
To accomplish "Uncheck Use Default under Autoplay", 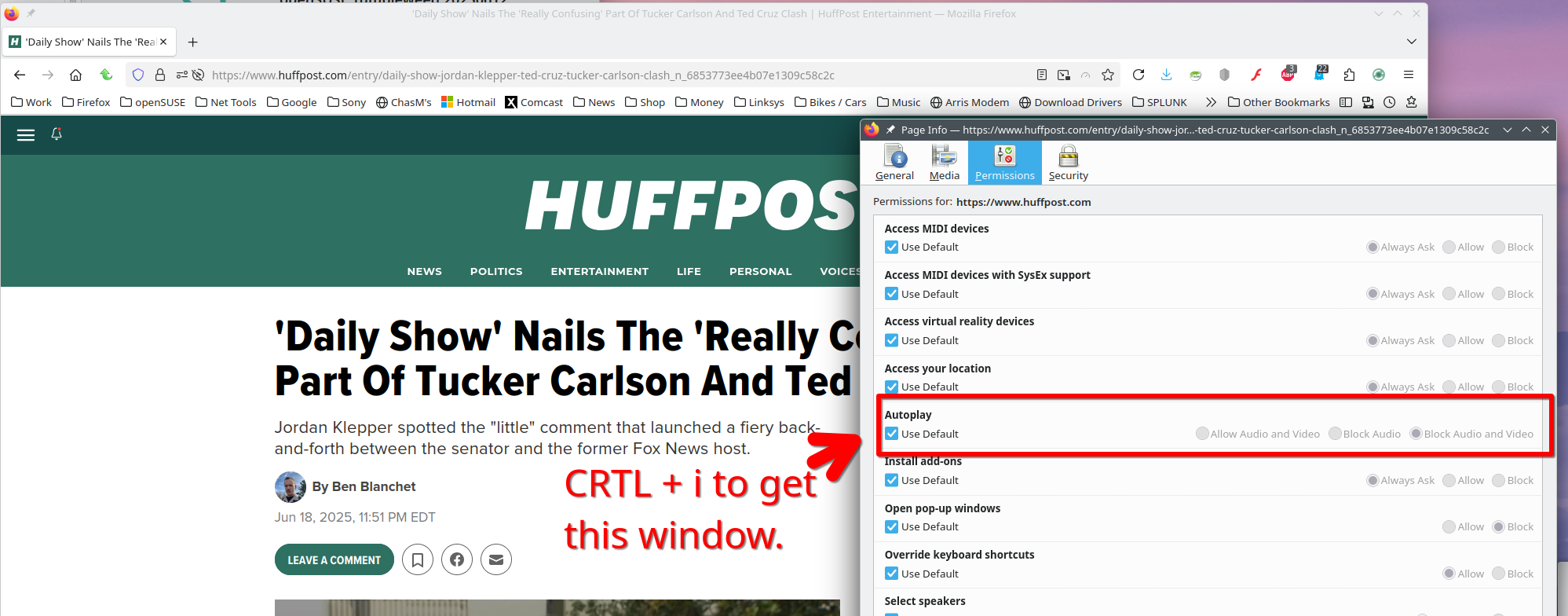I will (x=892, y=434).
